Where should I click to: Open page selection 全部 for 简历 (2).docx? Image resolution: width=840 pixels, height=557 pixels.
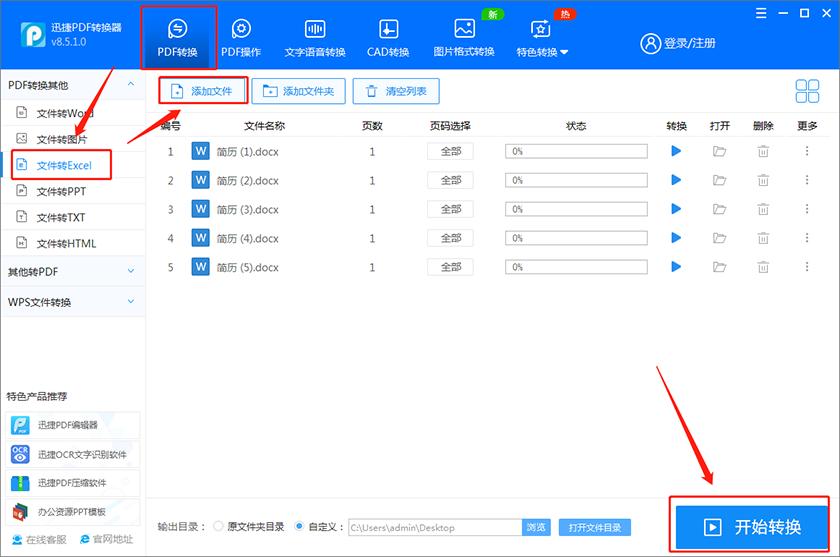pos(451,180)
